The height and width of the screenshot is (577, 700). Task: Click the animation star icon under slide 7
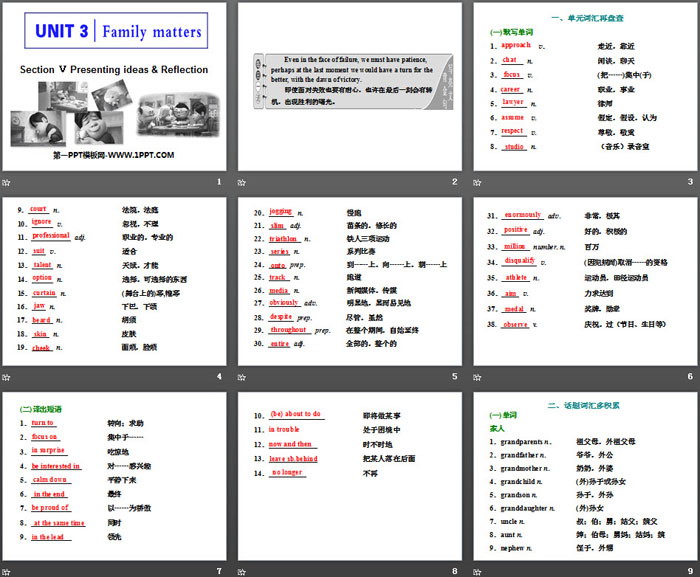coord(6,572)
